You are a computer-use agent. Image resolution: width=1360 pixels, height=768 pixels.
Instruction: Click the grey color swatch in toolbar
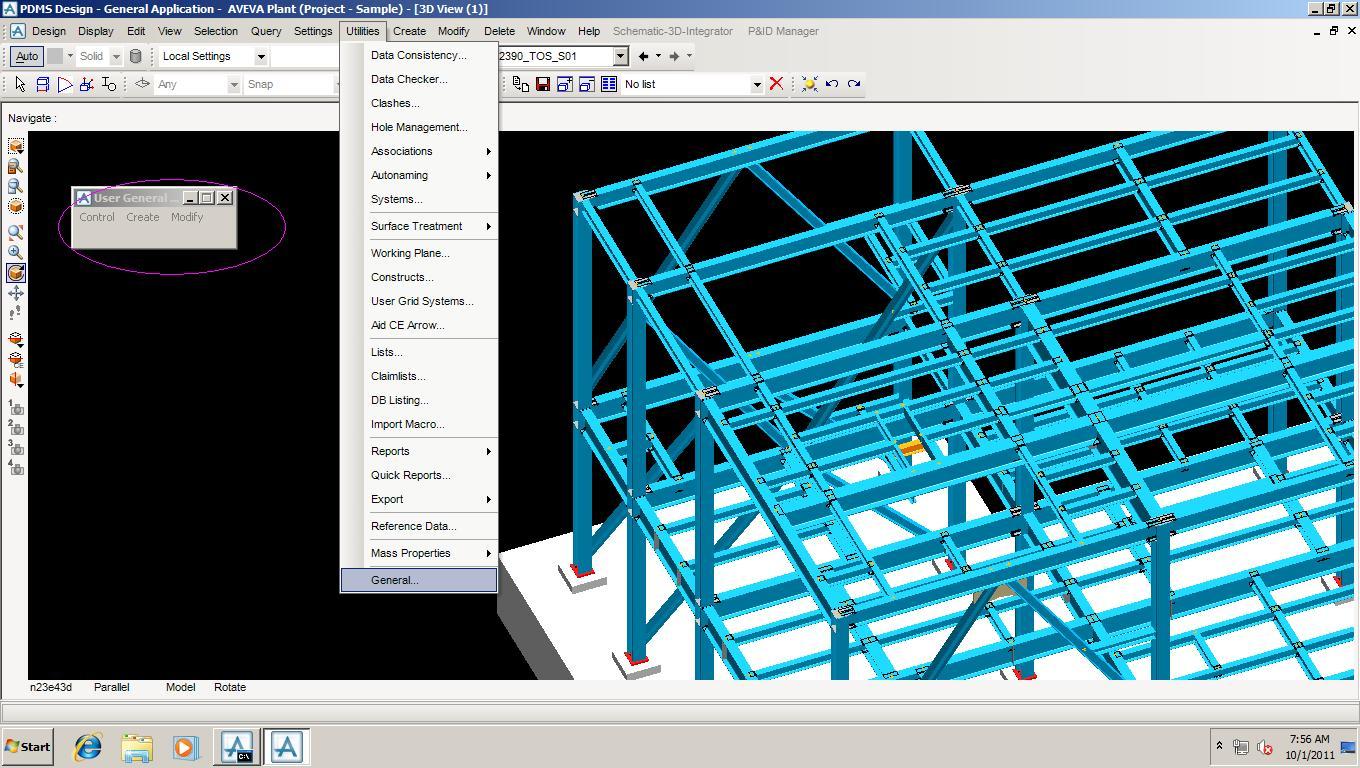point(55,56)
